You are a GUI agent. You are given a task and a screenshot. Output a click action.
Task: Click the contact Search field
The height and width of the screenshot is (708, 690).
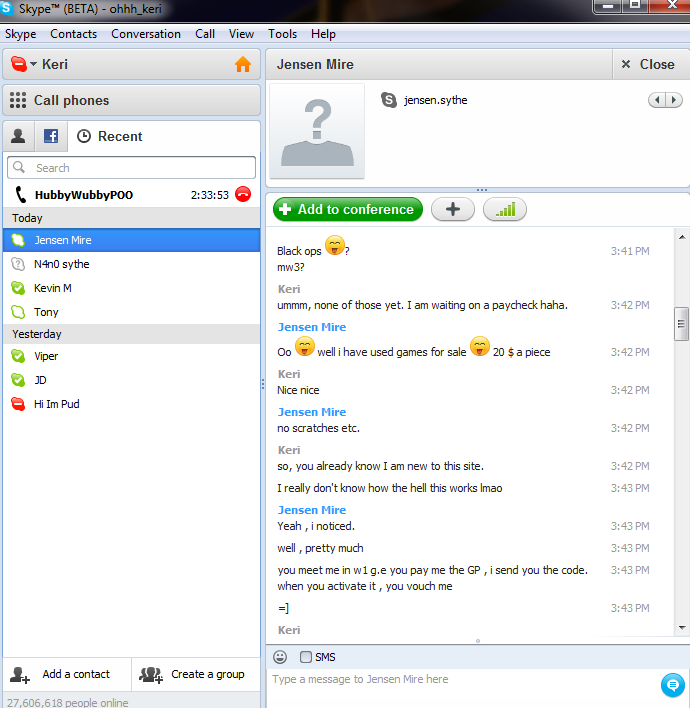click(131, 168)
